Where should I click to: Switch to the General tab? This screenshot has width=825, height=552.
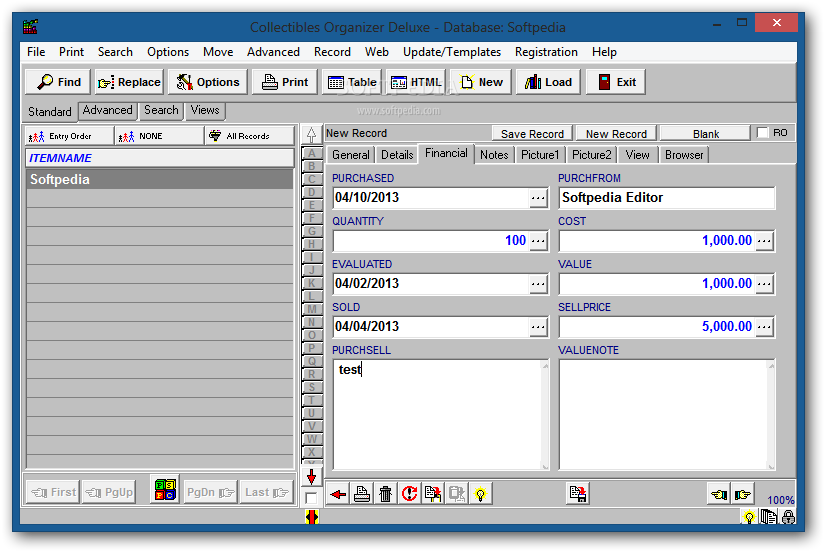coord(351,155)
